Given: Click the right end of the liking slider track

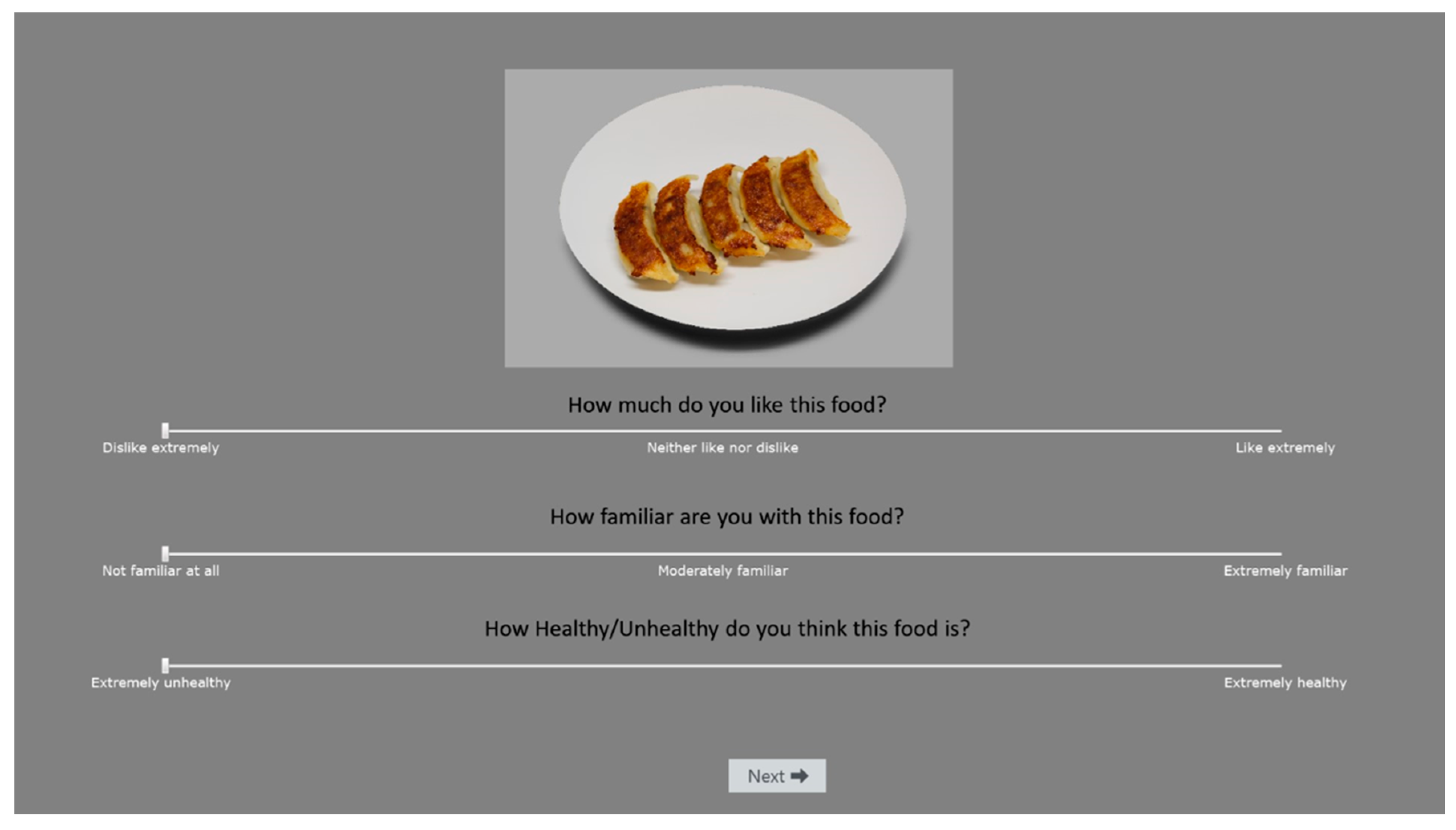Looking at the screenshot, I should click(1279, 431).
